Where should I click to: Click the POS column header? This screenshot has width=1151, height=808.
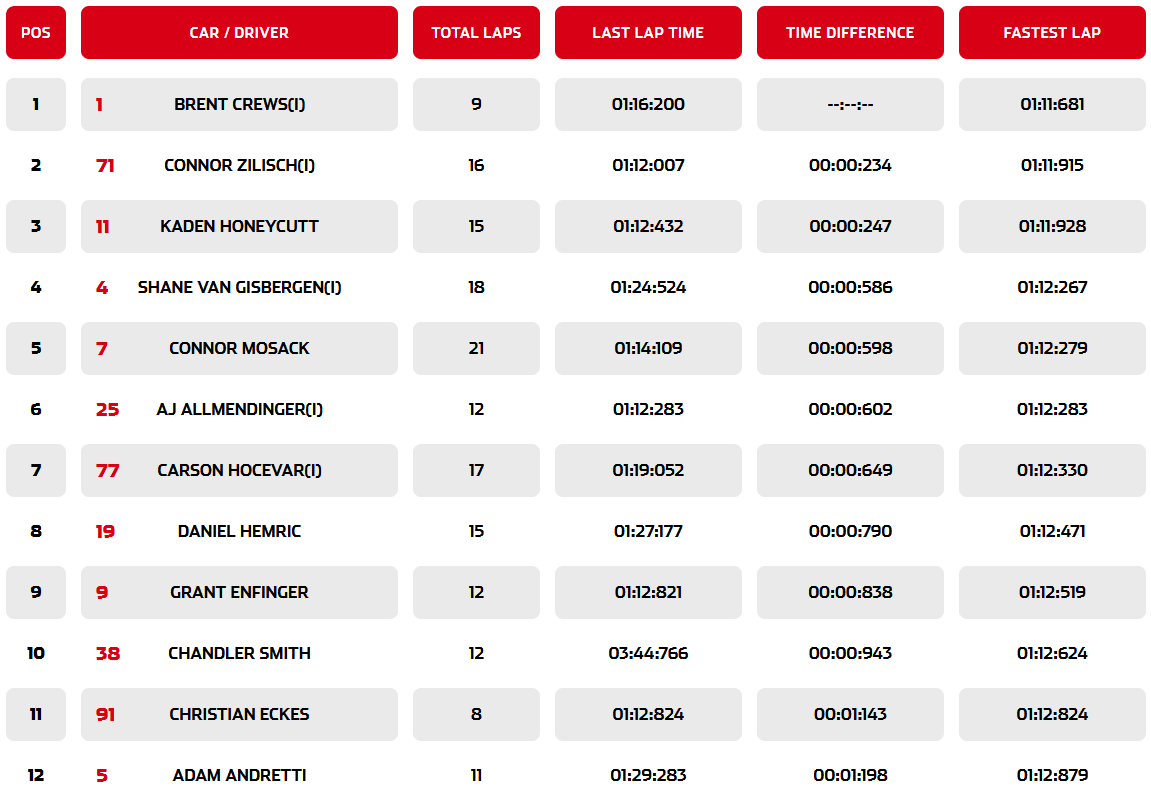coord(35,32)
